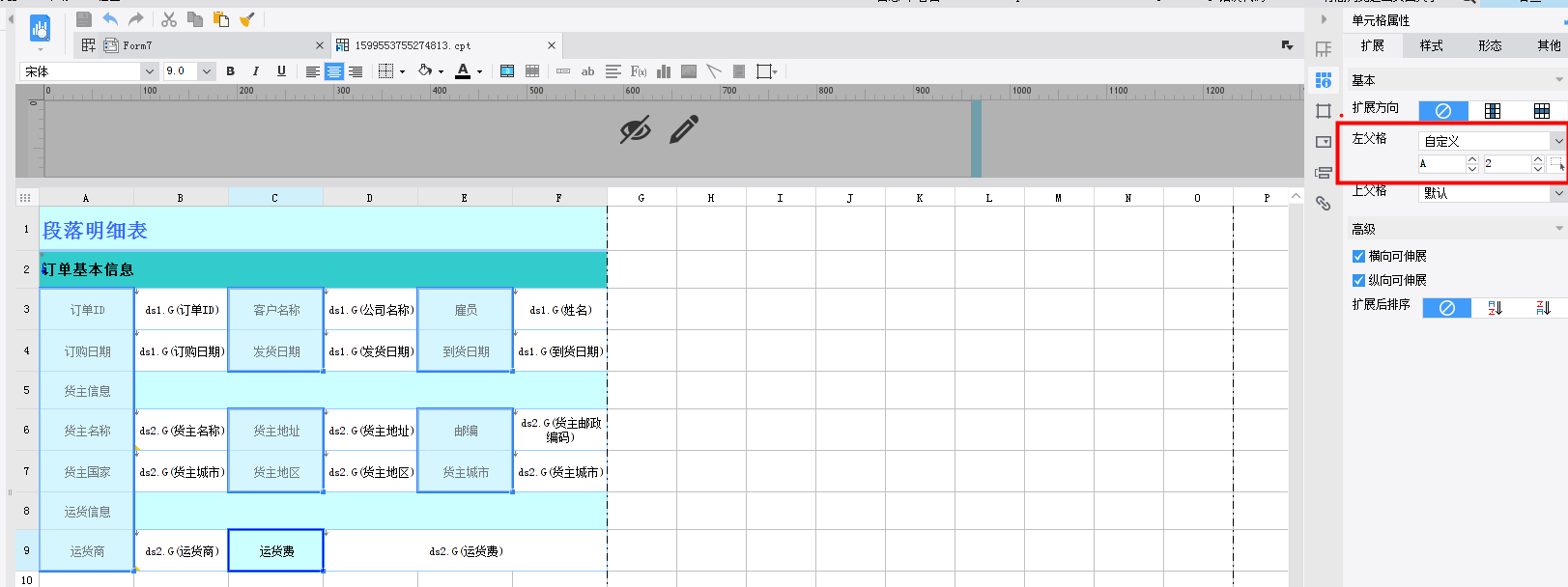Click pencil edit icon in header area
The image size is (1568, 587).
pos(684,129)
